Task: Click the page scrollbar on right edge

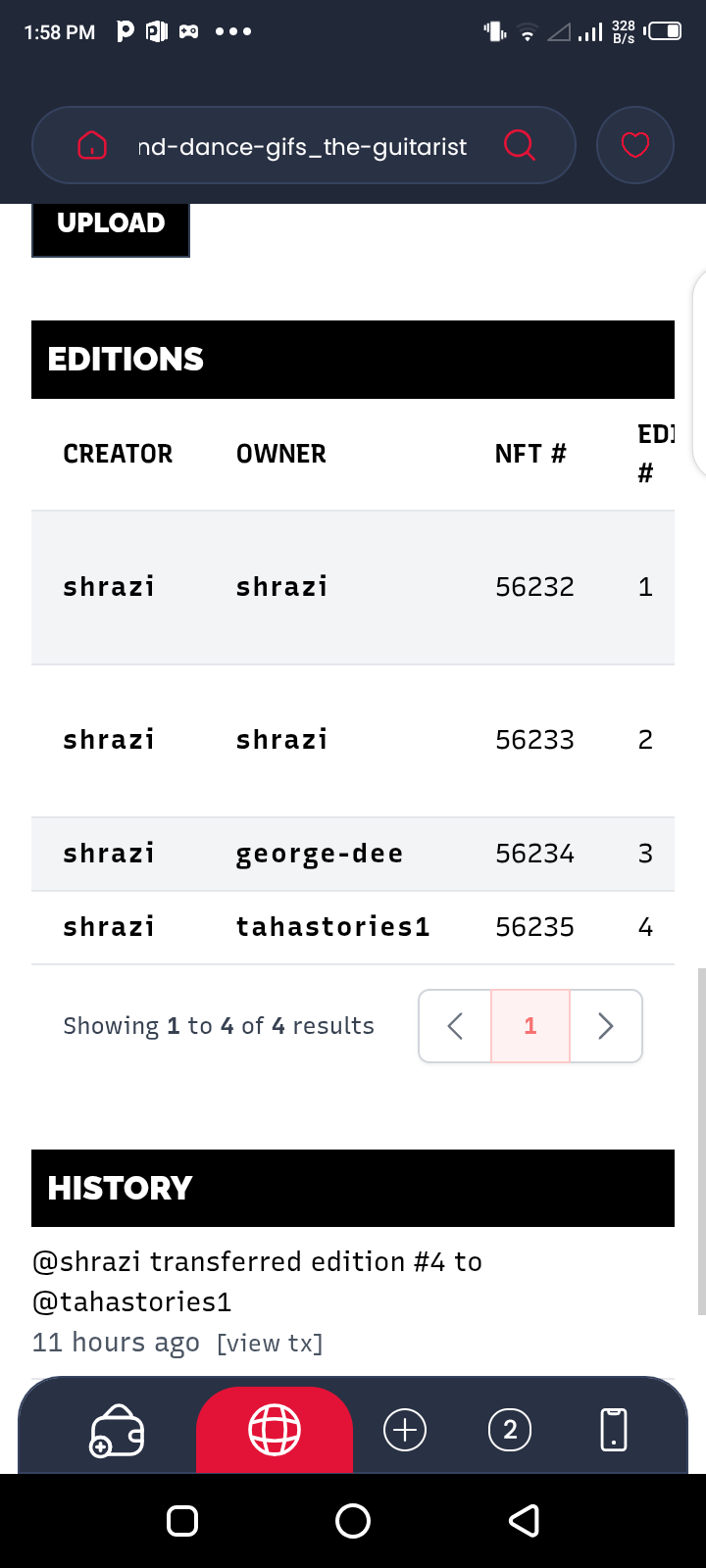Action: point(701,1142)
